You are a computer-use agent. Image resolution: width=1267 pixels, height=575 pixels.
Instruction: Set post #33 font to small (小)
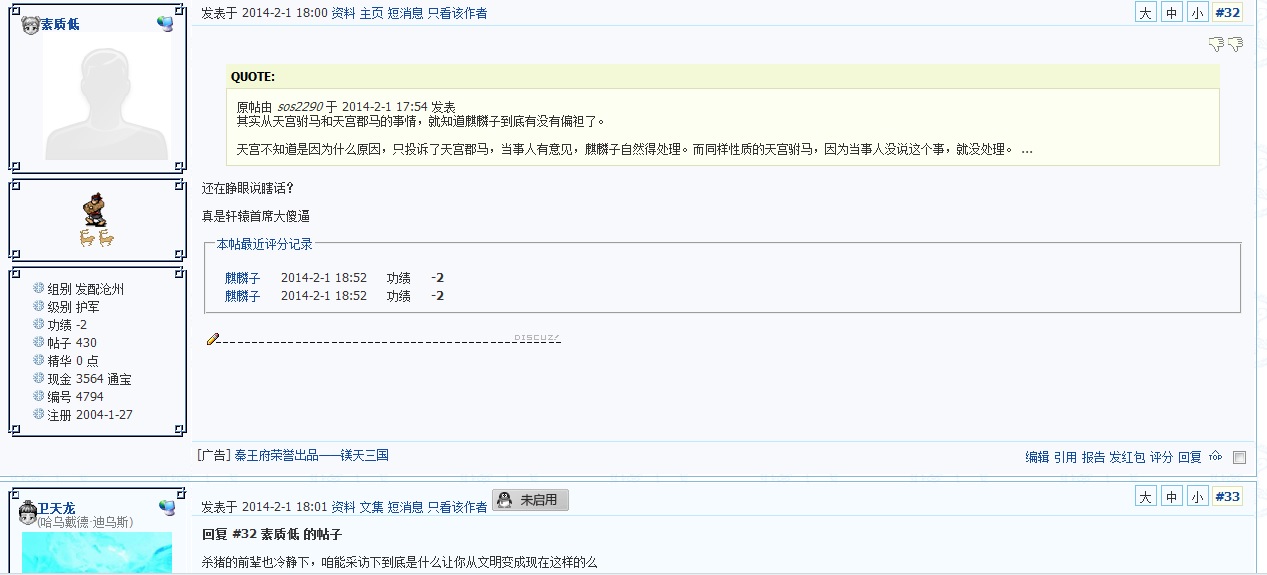tap(1198, 497)
